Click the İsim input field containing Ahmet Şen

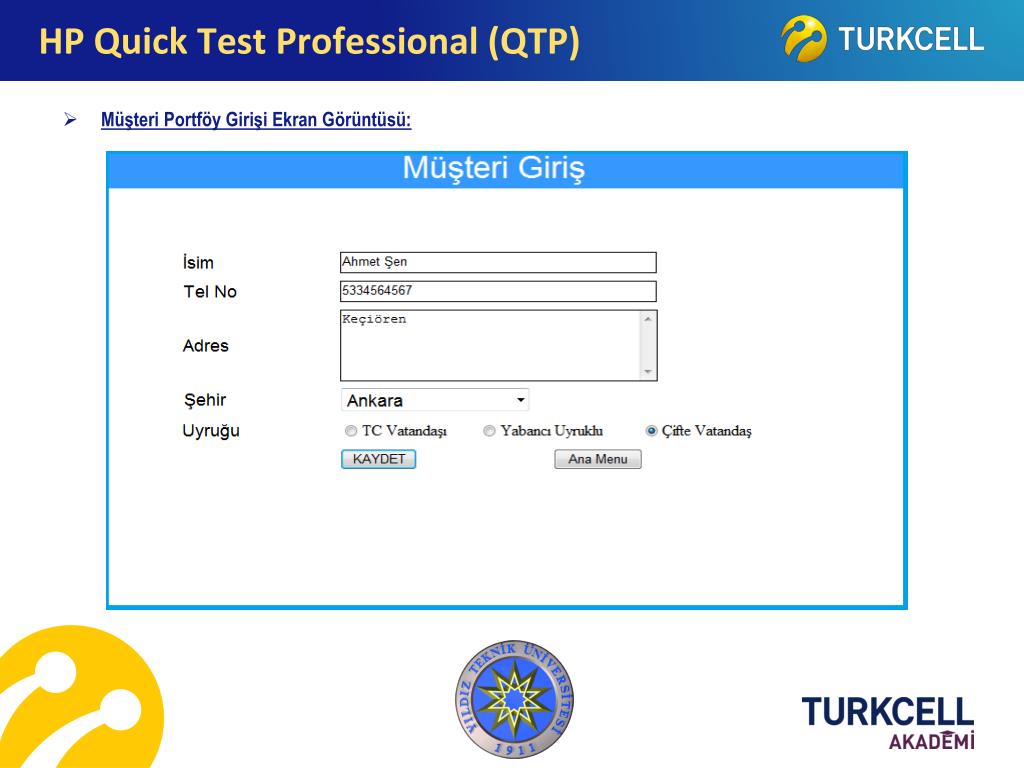coord(498,263)
